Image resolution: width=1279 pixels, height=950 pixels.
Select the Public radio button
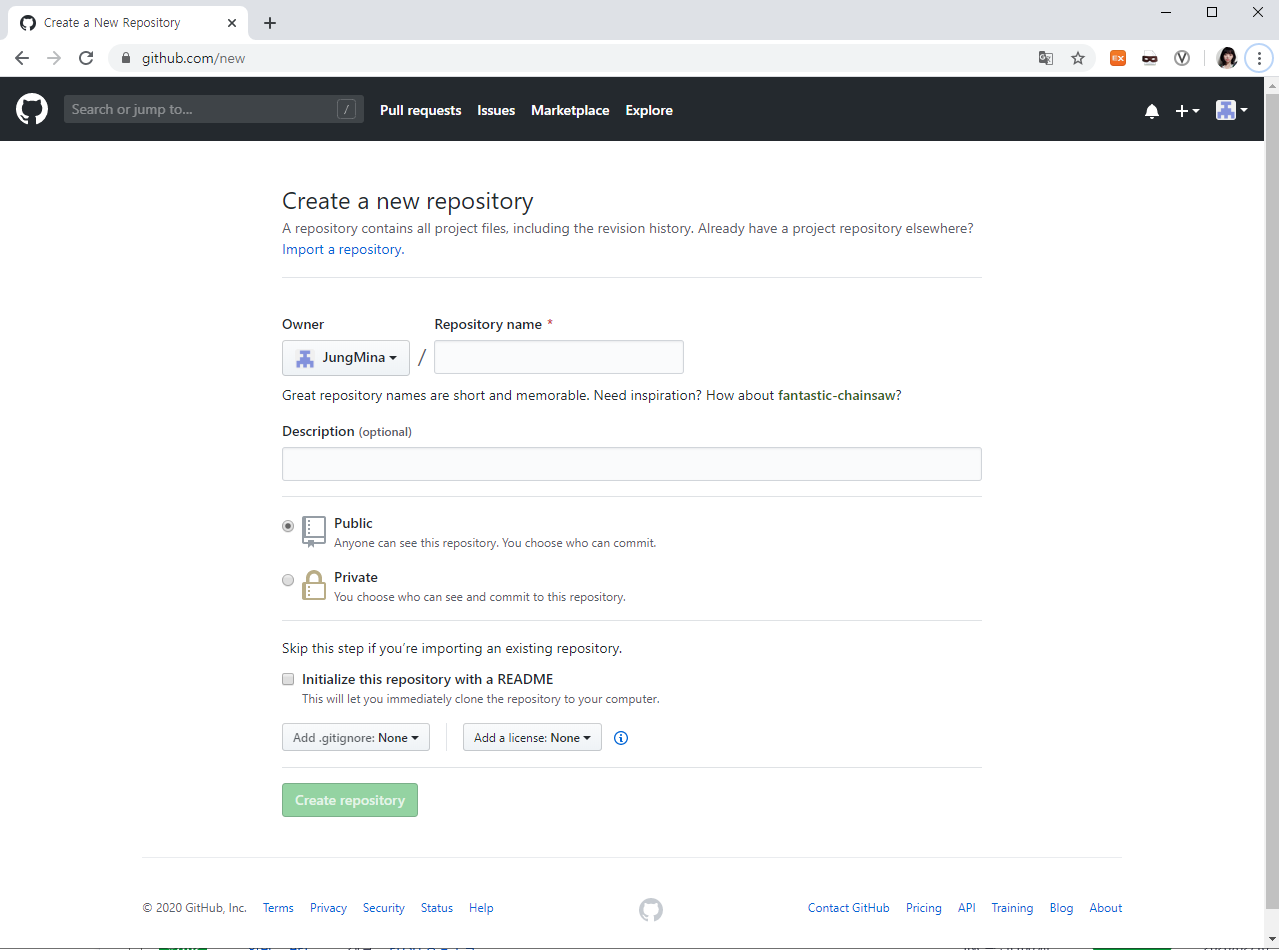point(288,526)
